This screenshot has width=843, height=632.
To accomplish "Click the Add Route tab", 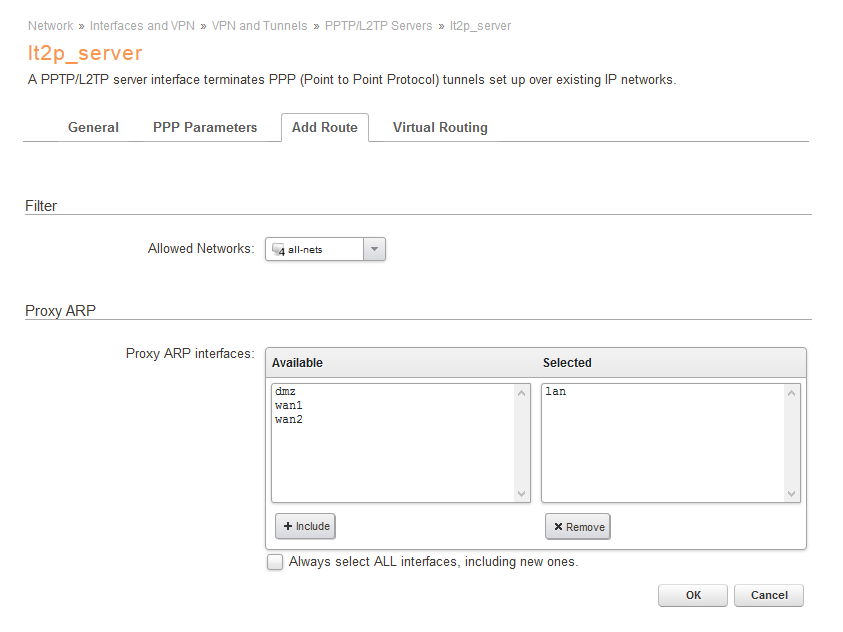I will pos(325,128).
